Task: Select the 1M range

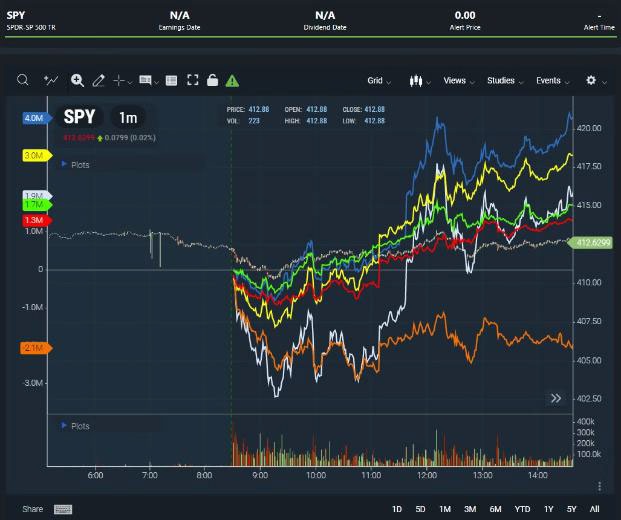Action: tap(445, 509)
